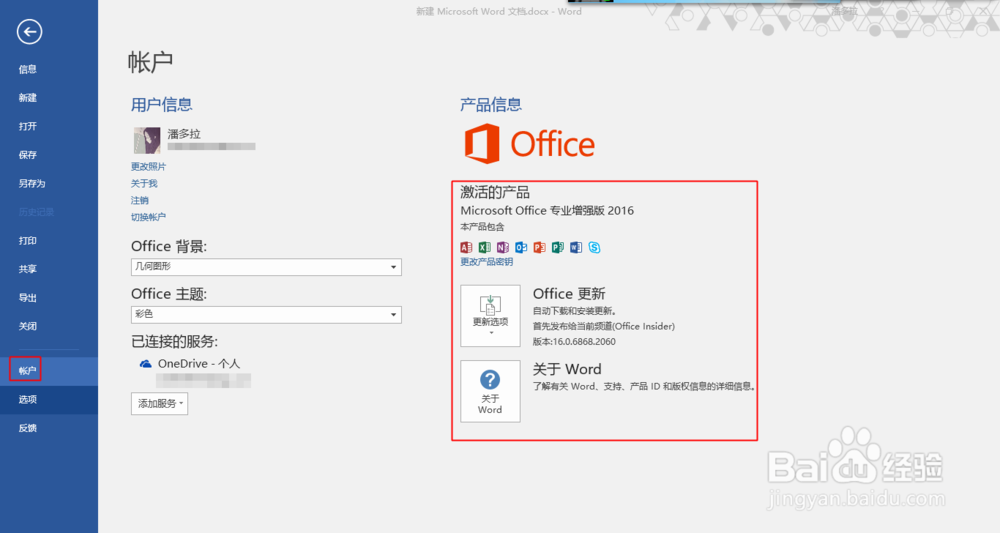Click the Skype app icon
1000x533 pixels.
tap(594, 247)
